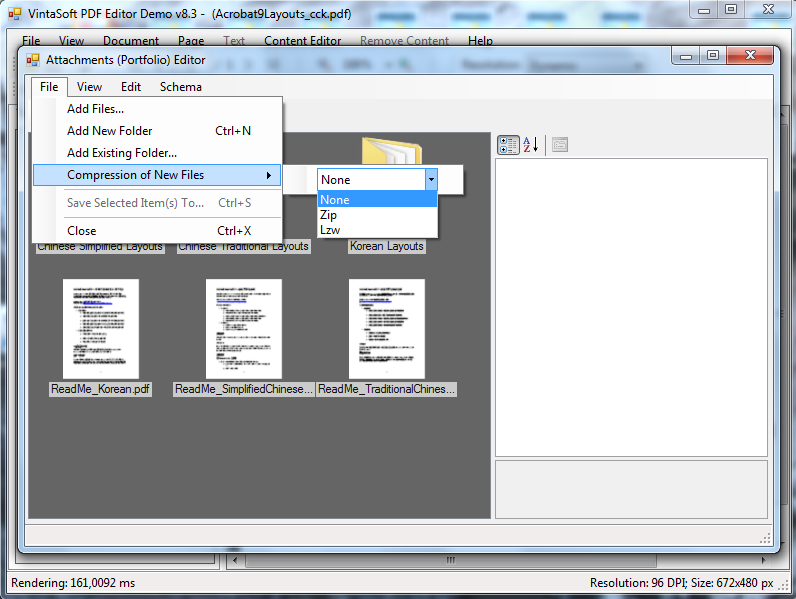Select None in the compression list
Viewport: 796px width, 599px height.
pyautogui.click(x=377, y=199)
